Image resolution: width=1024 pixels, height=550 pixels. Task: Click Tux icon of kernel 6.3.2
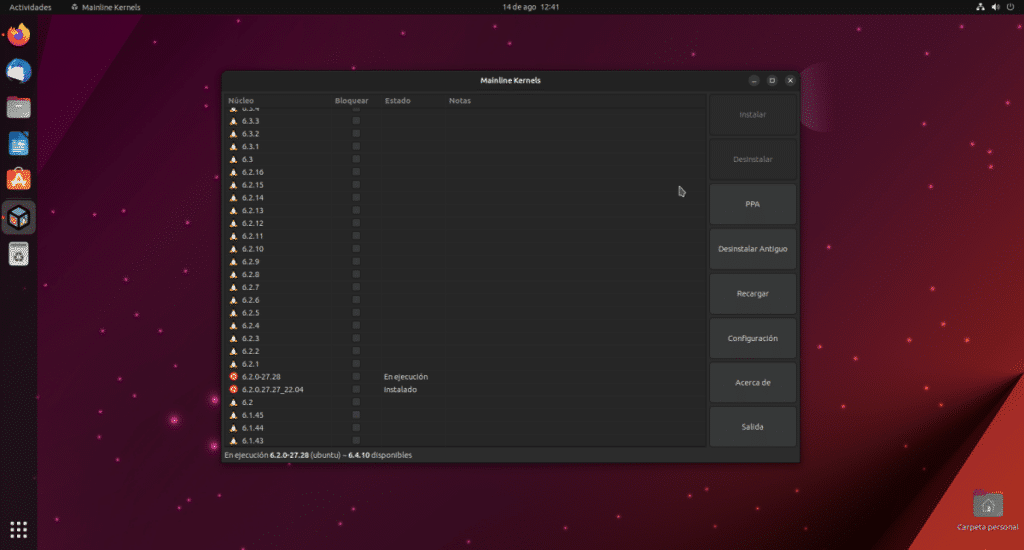point(233,134)
